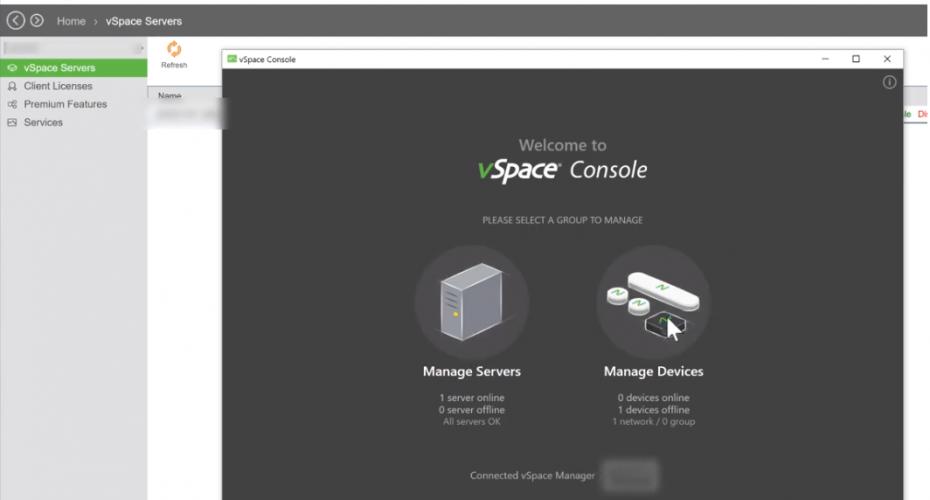Close the vSpace Console window
The image size is (930, 500).
[887, 59]
